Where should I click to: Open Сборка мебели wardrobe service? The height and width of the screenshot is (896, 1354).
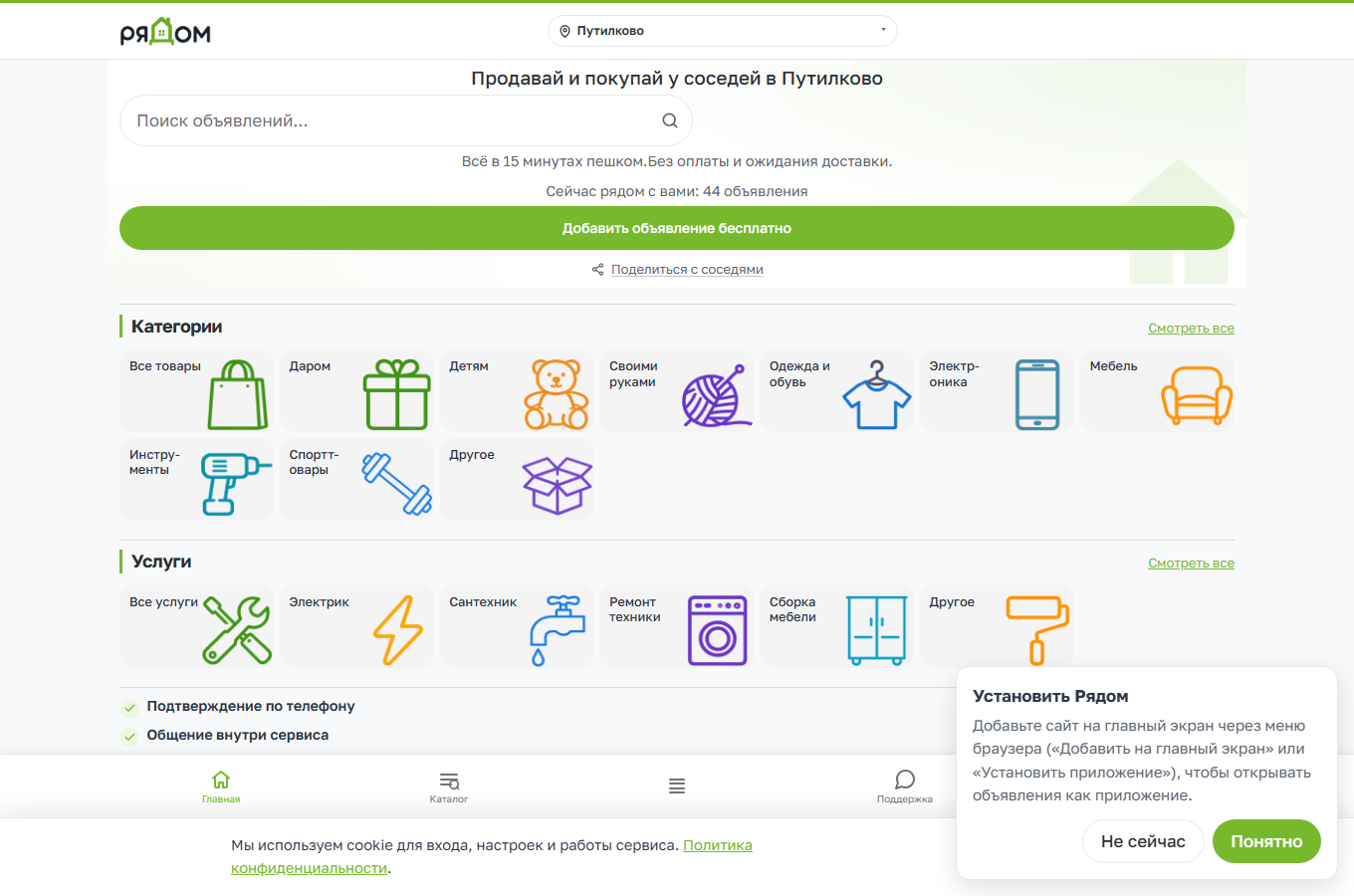point(836,626)
